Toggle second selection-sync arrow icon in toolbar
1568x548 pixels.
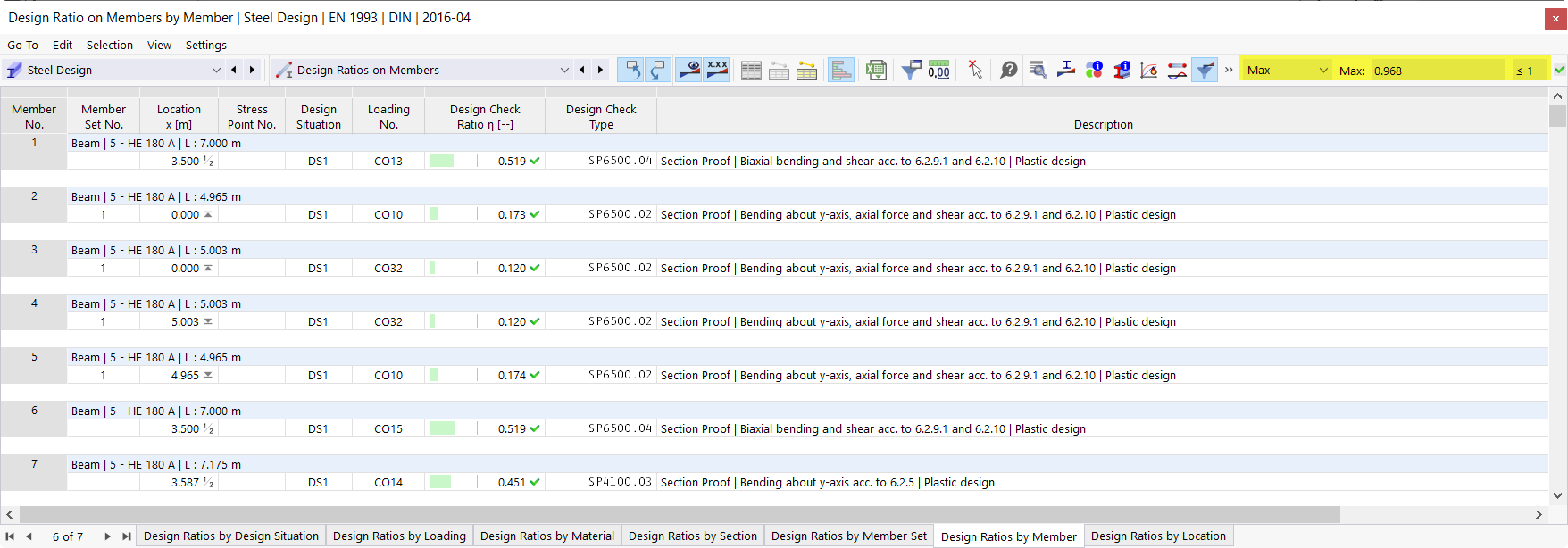[659, 70]
